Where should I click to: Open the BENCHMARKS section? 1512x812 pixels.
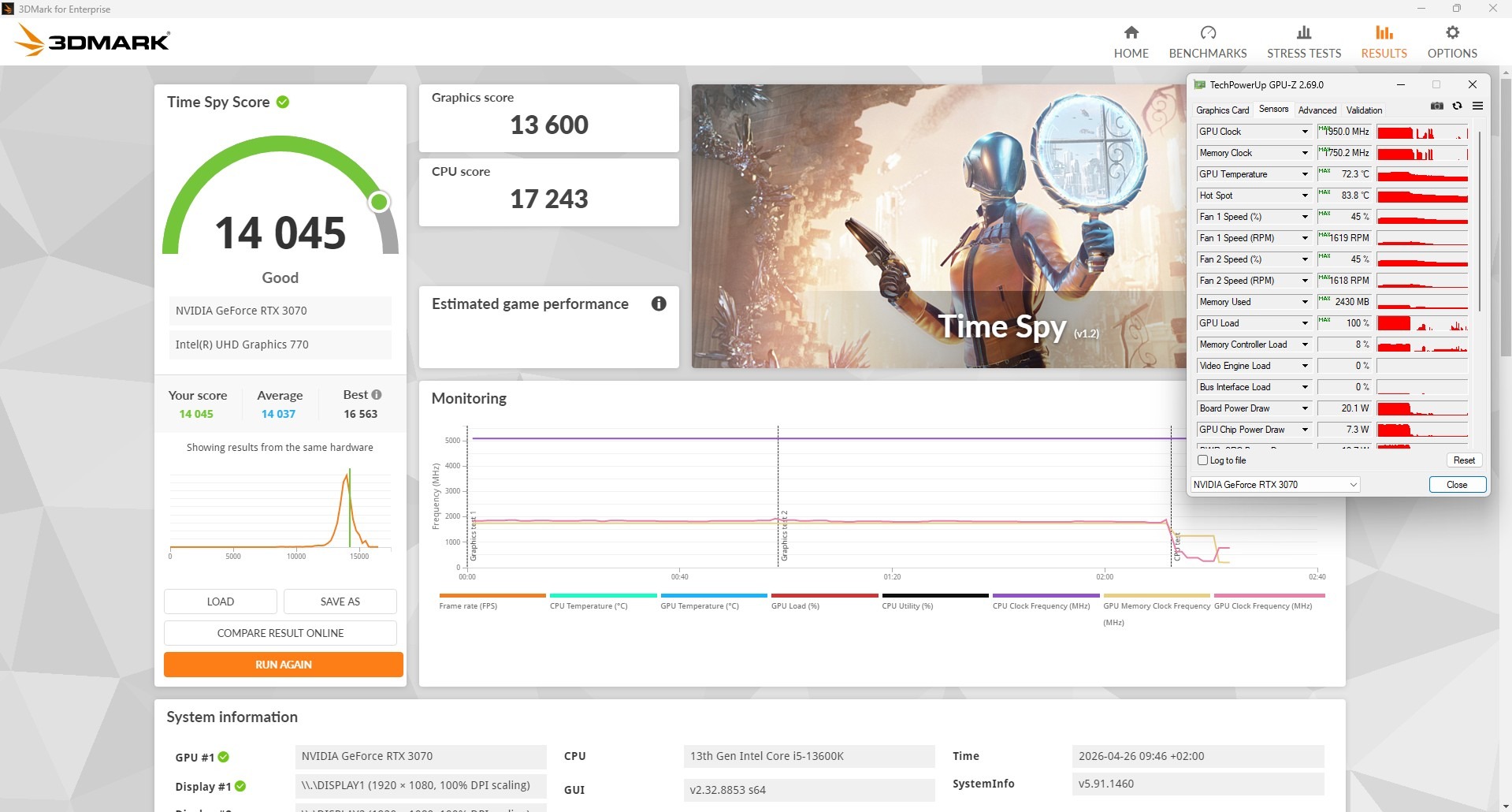pyautogui.click(x=1208, y=42)
